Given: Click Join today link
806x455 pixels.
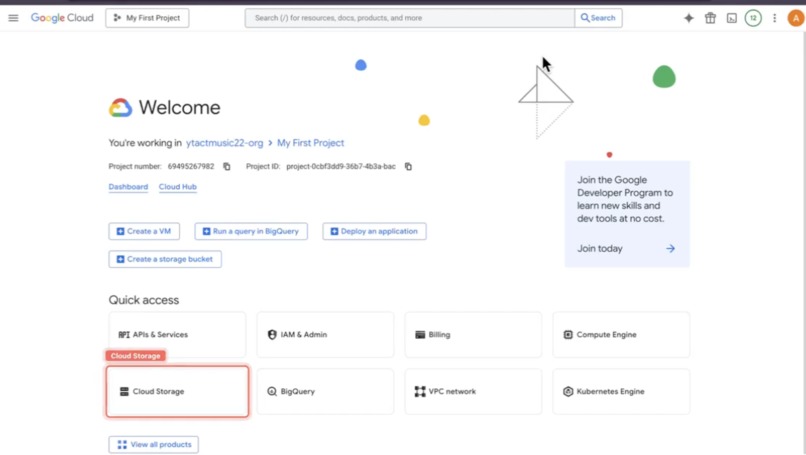Looking at the screenshot, I should [x=600, y=248].
